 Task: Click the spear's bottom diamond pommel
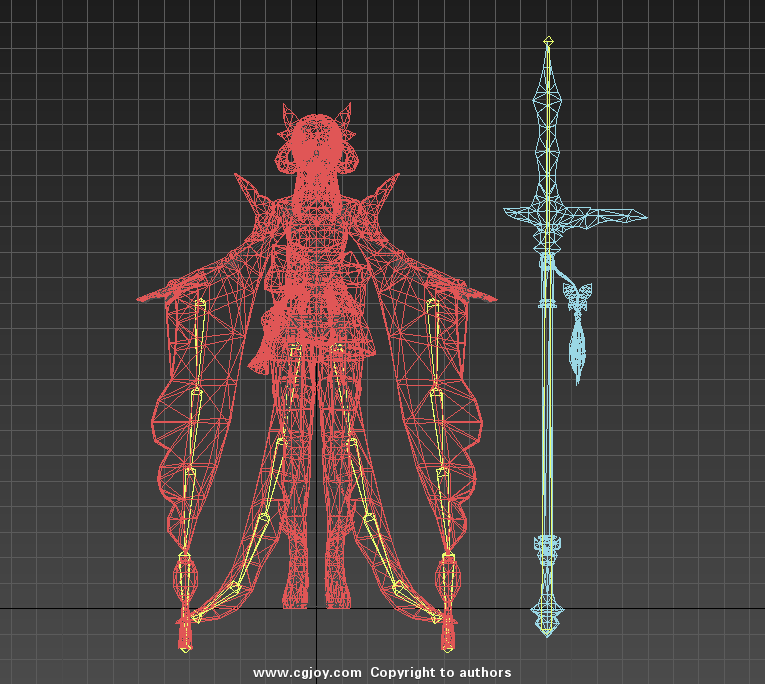[547, 614]
